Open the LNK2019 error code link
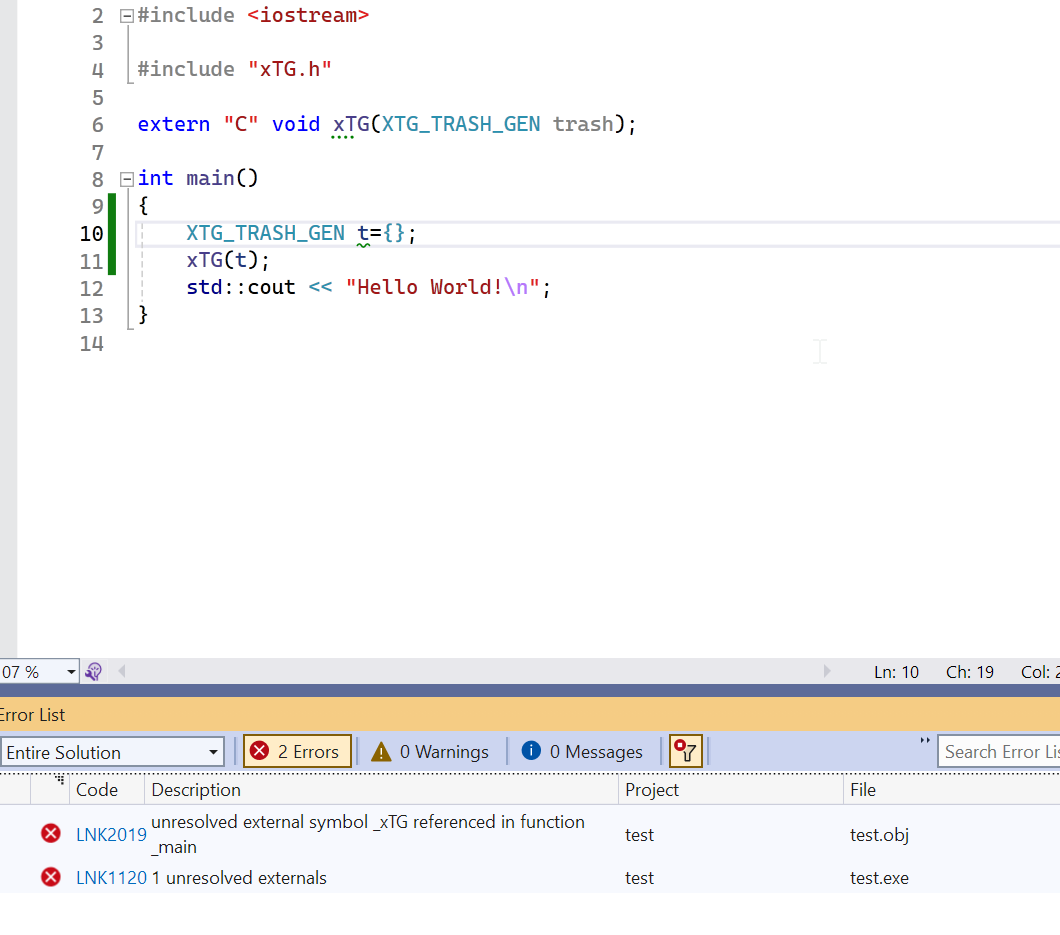This screenshot has width=1060, height=935. (111, 834)
